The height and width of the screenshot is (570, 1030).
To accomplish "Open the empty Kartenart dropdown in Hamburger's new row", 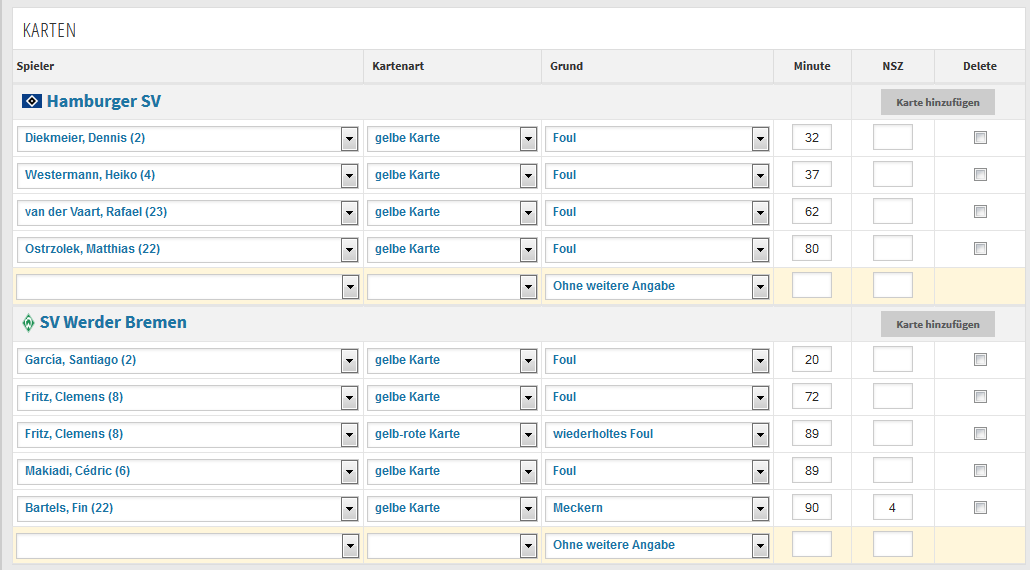I will pyautogui.click(x=452, y=286).
